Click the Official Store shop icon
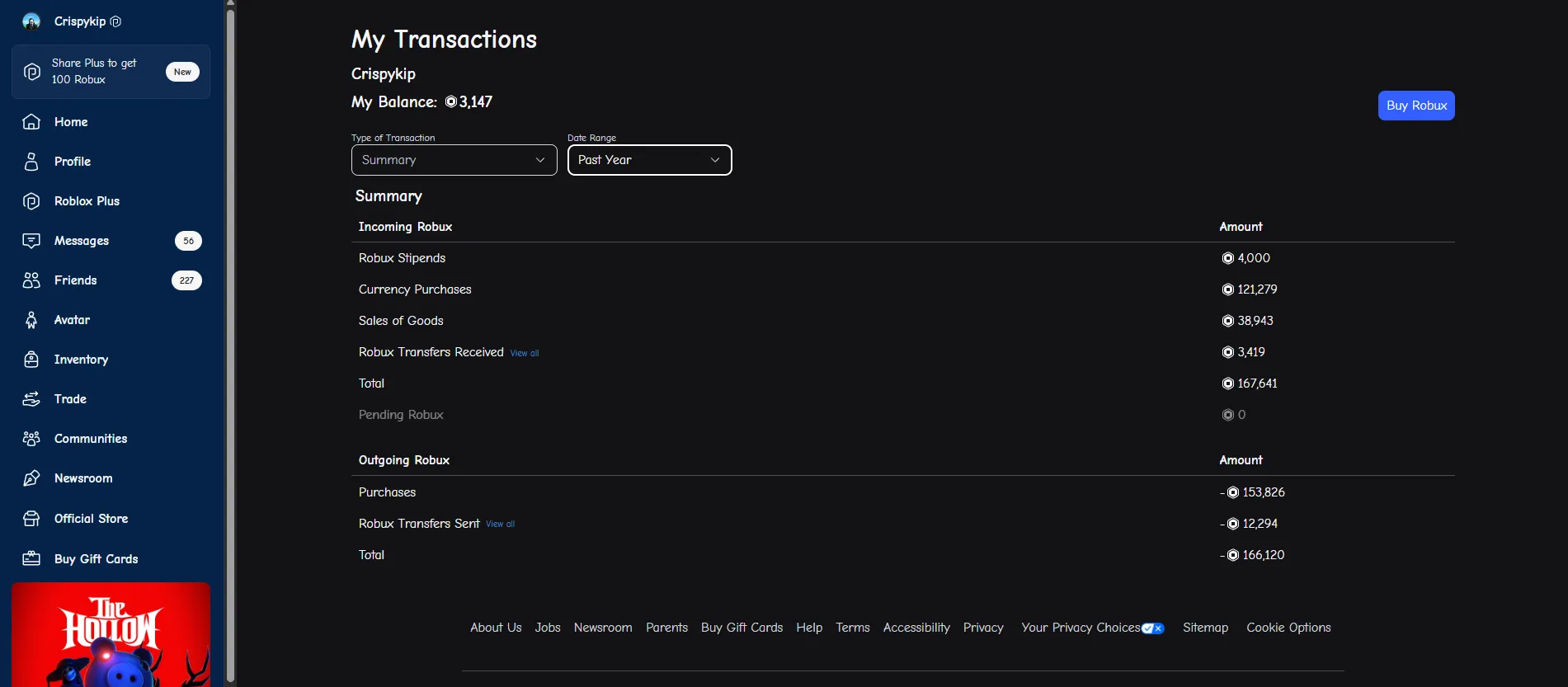The image size is (1568, 687). pos(31,519)
